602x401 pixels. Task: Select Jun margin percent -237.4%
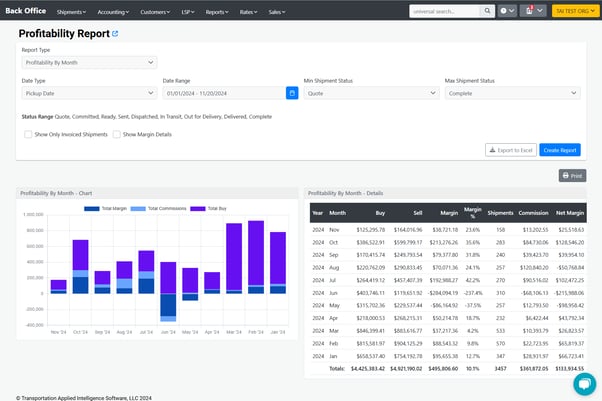point(471,293)
